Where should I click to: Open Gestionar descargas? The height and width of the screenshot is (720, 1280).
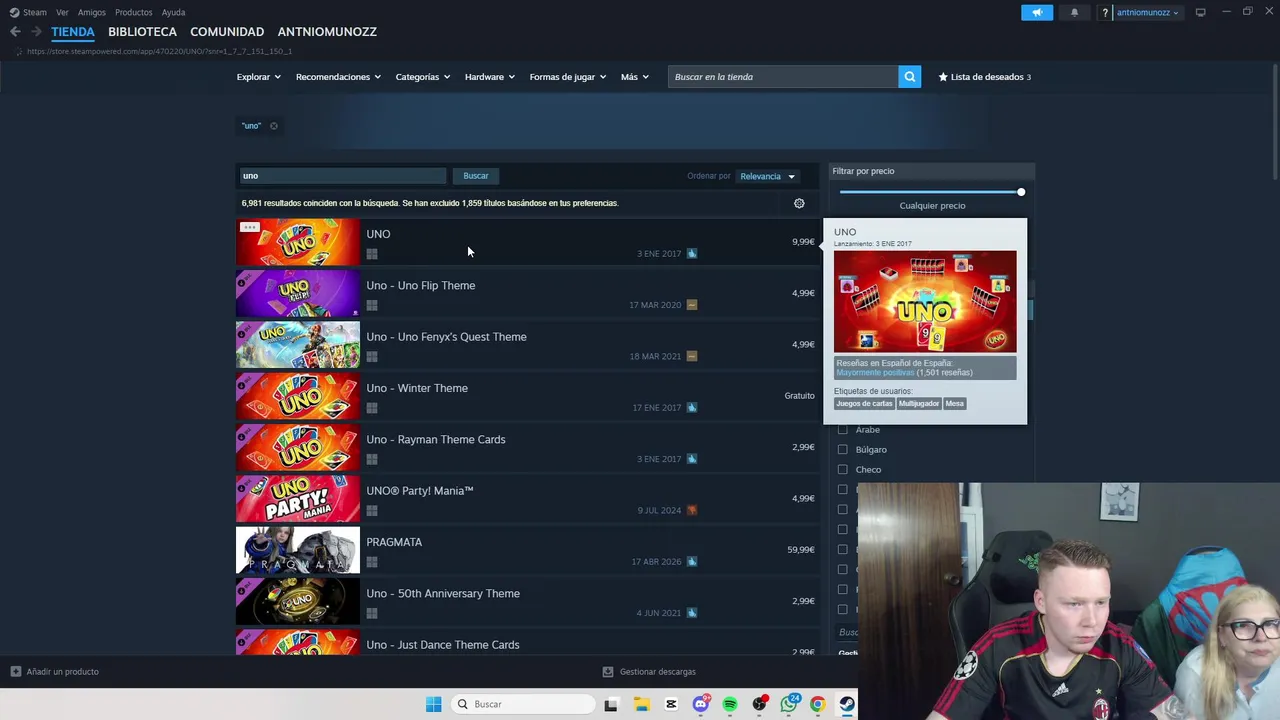pyautogui.click(x=649, y=672)
